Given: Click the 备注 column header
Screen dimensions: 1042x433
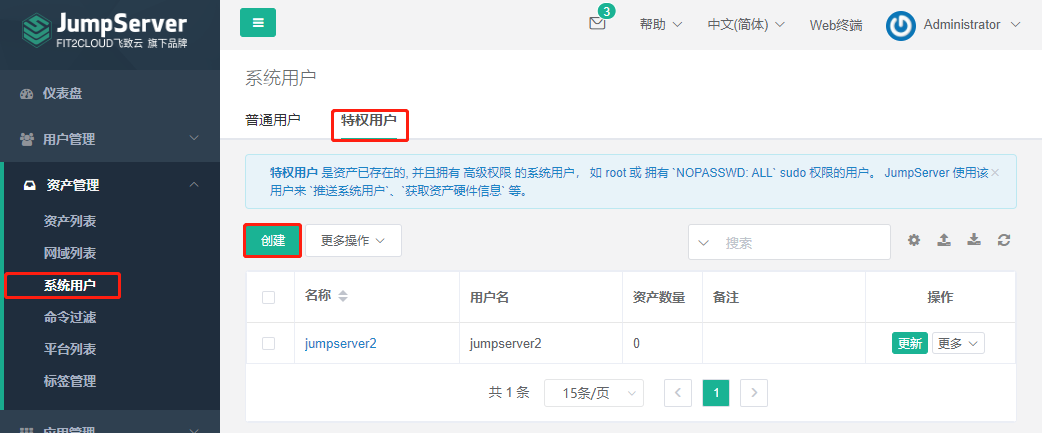Looking at the screenshot, I should click(726, 298).
